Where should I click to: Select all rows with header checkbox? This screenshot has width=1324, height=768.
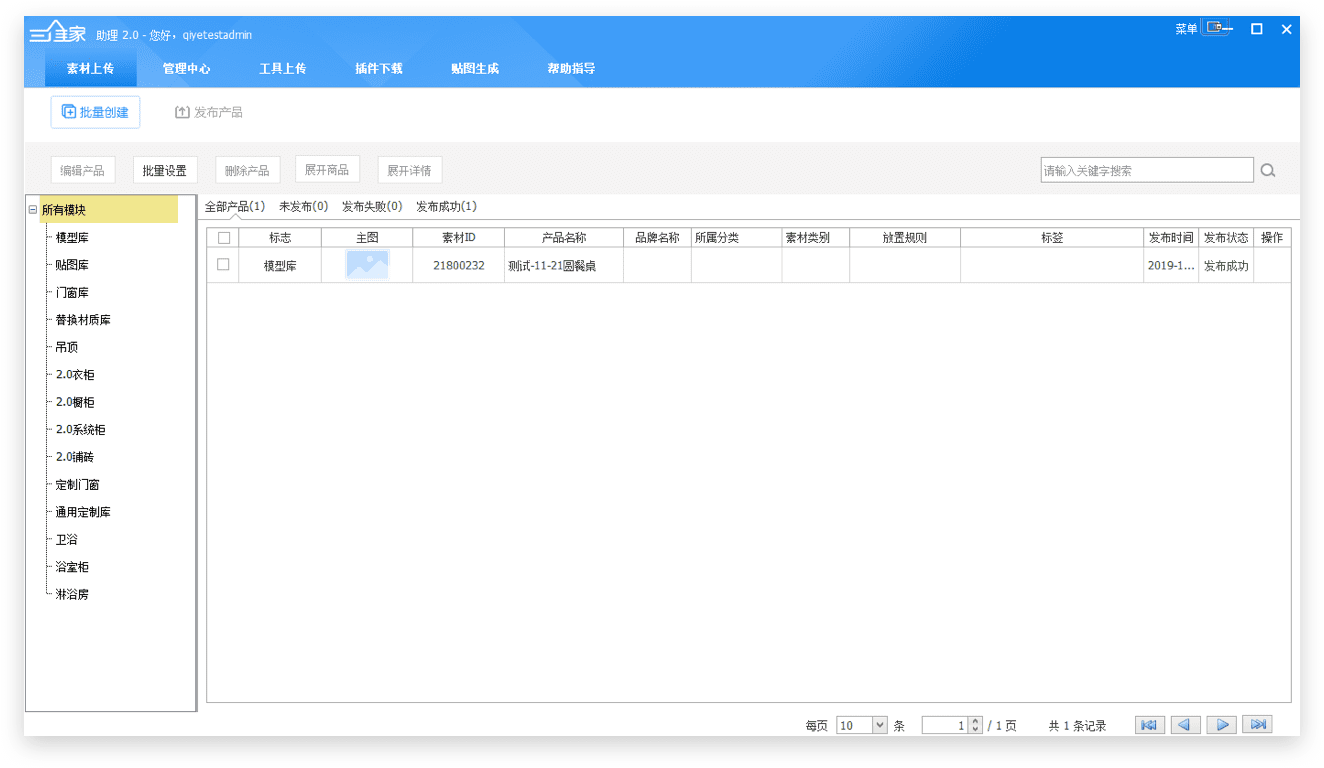224,238
